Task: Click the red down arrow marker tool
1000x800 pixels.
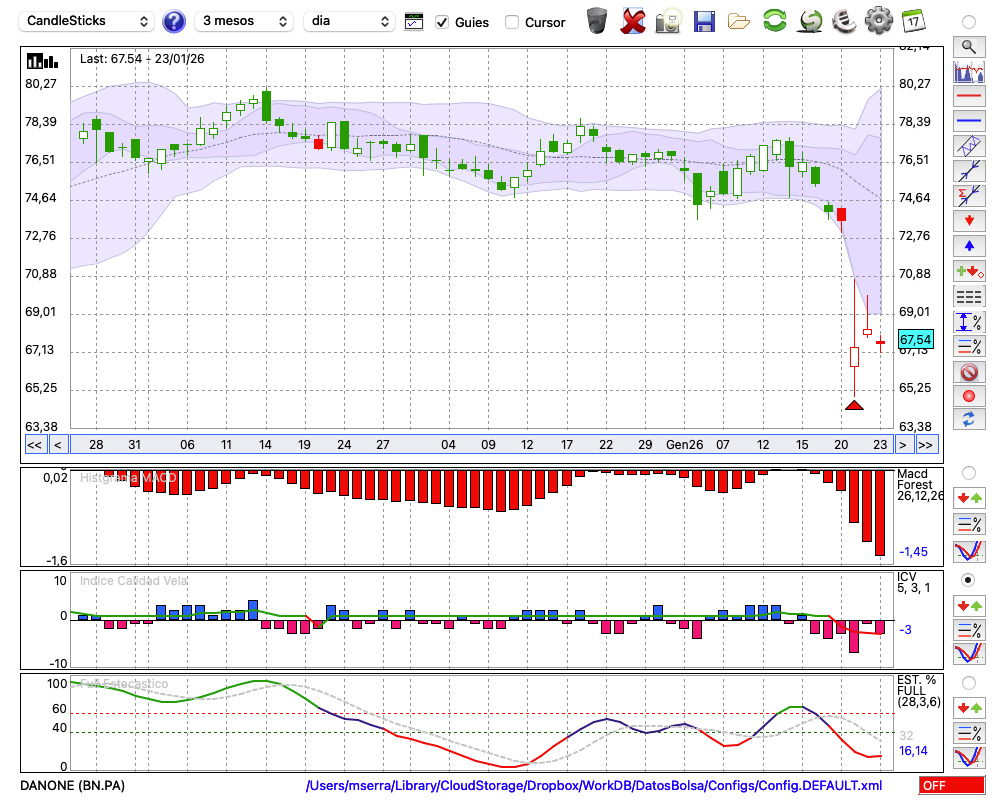Action: click(968, 220)
